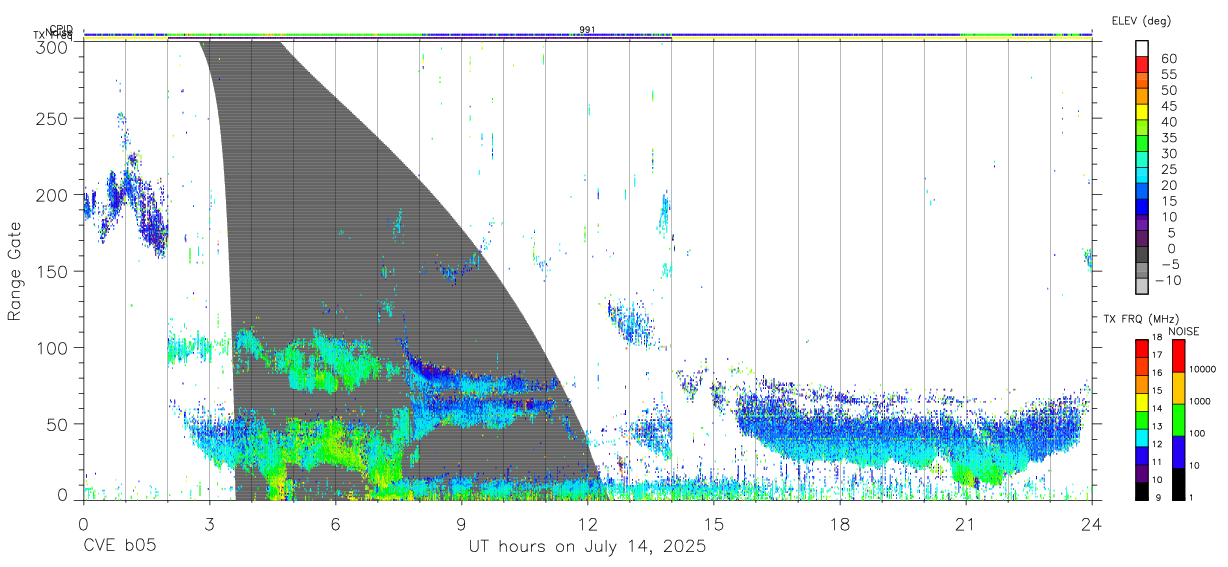Pick the white top swatch of the ELEV bar

pyautogui.click(x=1142, y=50)
